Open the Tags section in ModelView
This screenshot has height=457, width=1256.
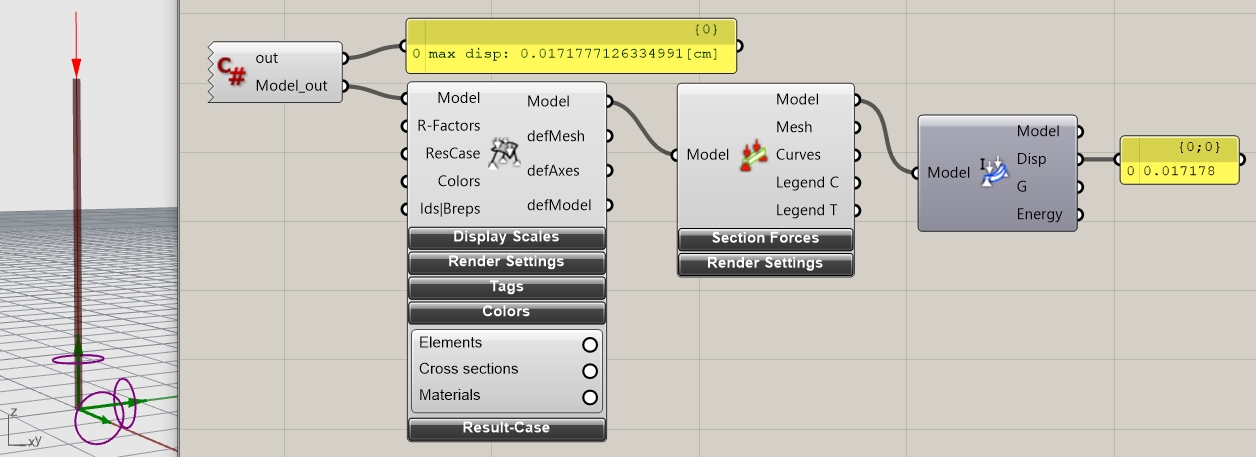coord(506,287)
